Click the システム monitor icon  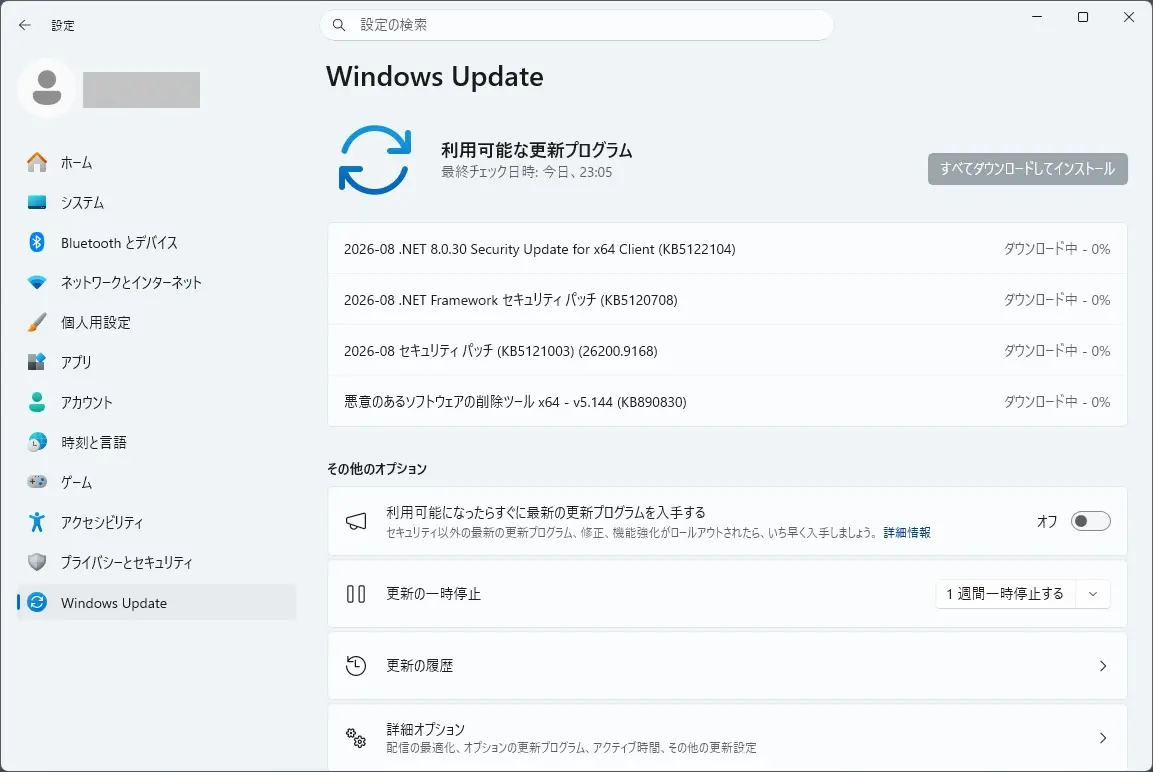pos(37,202)
